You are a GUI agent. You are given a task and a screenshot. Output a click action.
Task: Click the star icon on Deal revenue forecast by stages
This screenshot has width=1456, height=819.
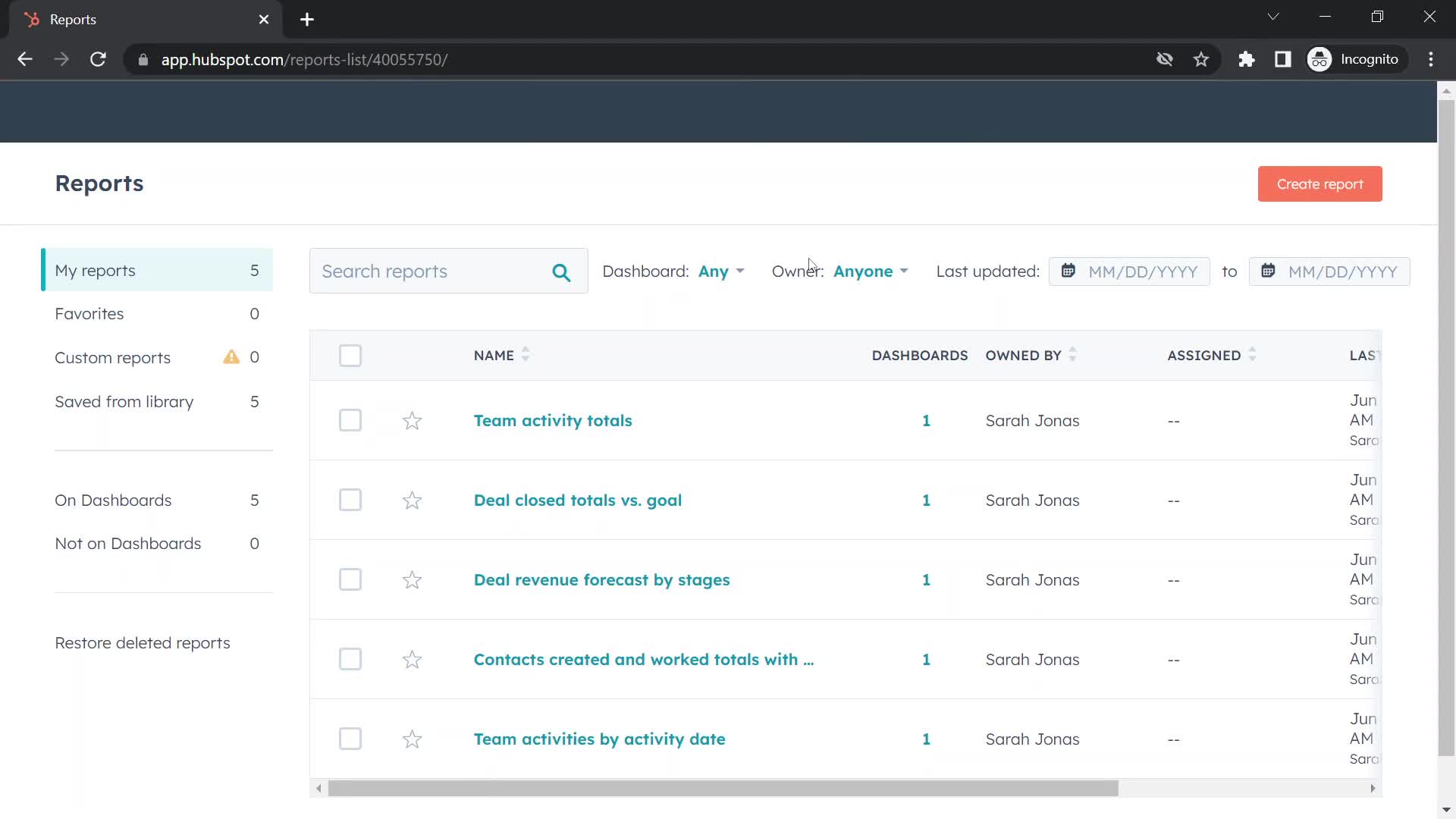tap(411, 579)
